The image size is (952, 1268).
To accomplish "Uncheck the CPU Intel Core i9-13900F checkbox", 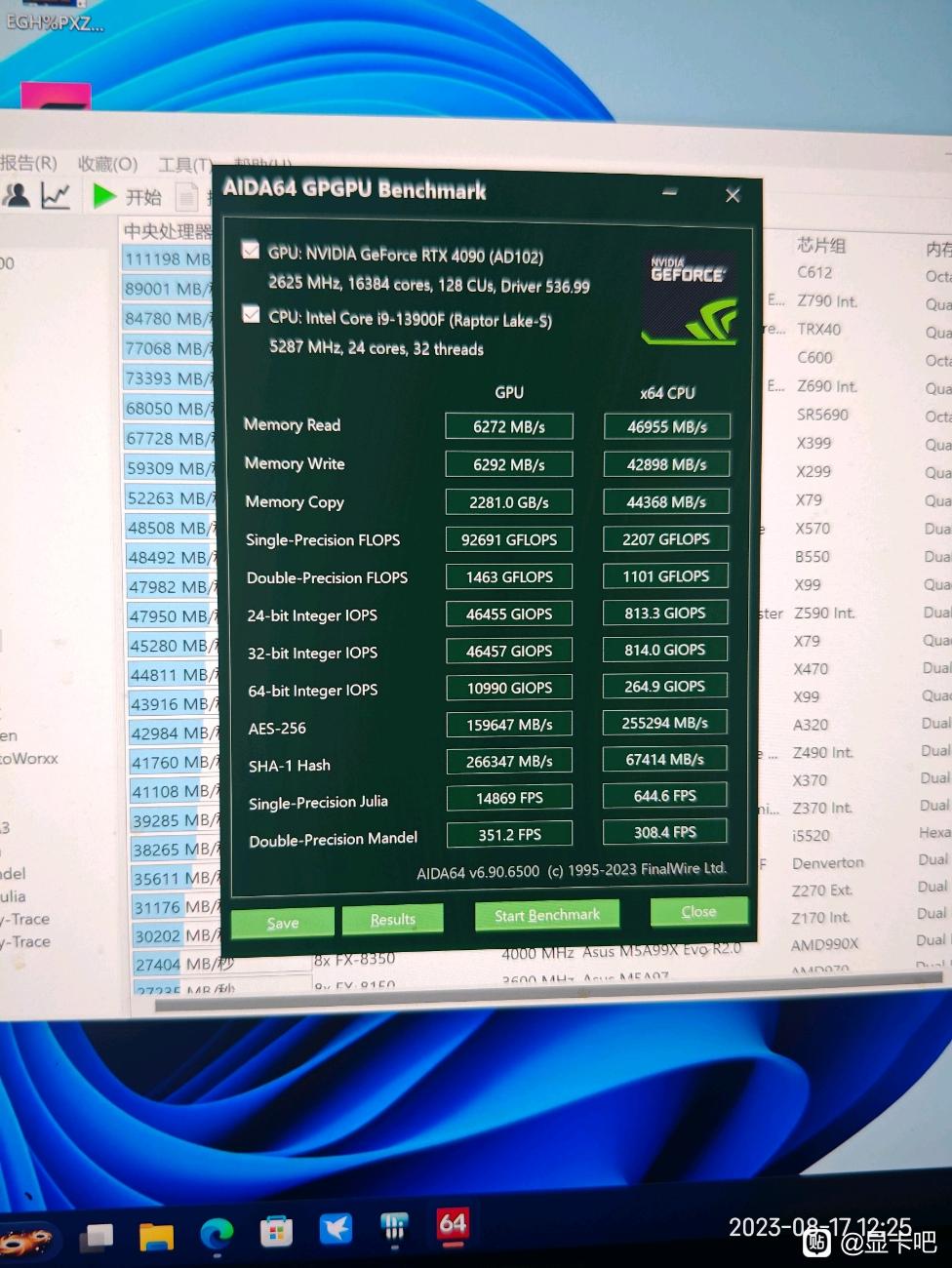I will 251,314.
